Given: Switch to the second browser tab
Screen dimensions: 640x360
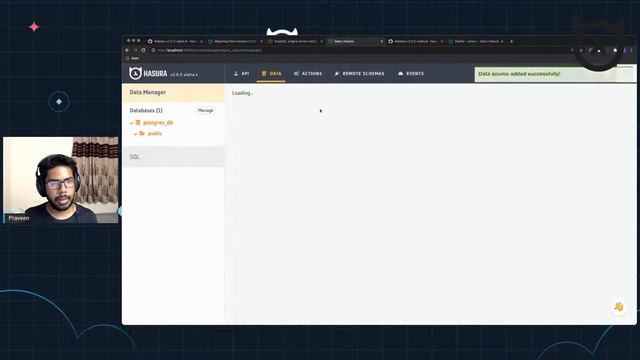Looking at the screenshot, I should 235,41.
